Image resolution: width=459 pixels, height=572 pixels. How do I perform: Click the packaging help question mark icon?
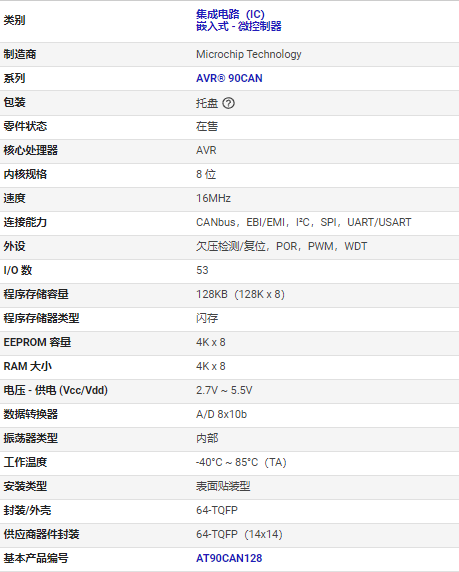point(228,103)
